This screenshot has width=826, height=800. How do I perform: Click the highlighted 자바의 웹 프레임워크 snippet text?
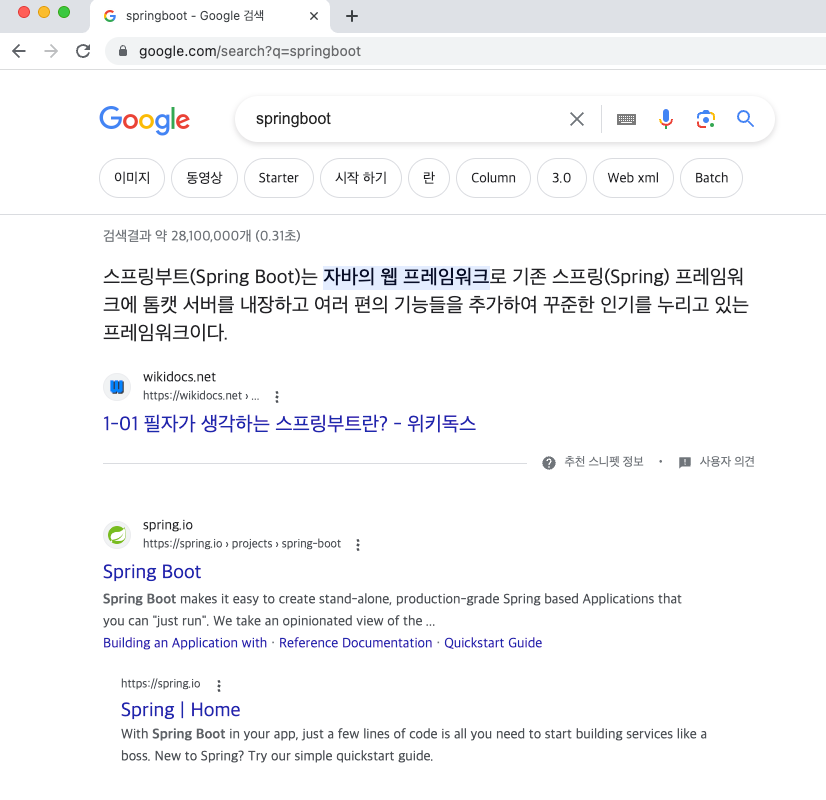point(406,277)
